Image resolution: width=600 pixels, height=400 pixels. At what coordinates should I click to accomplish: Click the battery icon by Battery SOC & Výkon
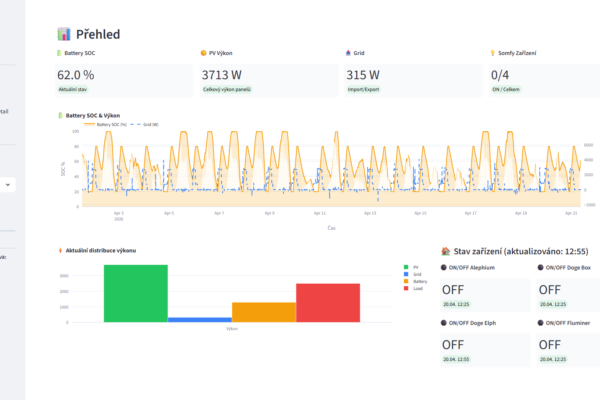59,115
